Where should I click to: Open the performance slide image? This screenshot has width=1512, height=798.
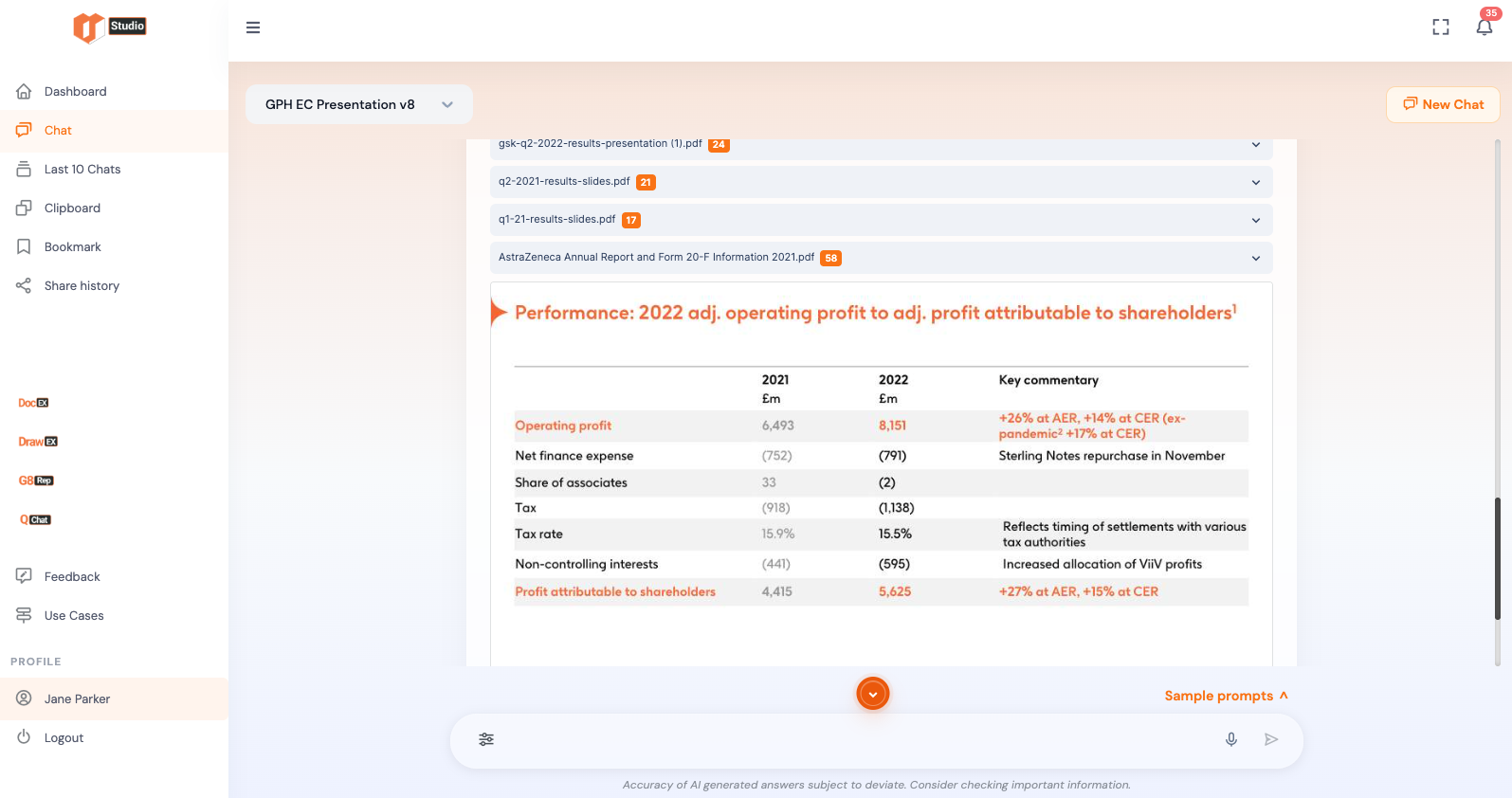pos(882,474)
